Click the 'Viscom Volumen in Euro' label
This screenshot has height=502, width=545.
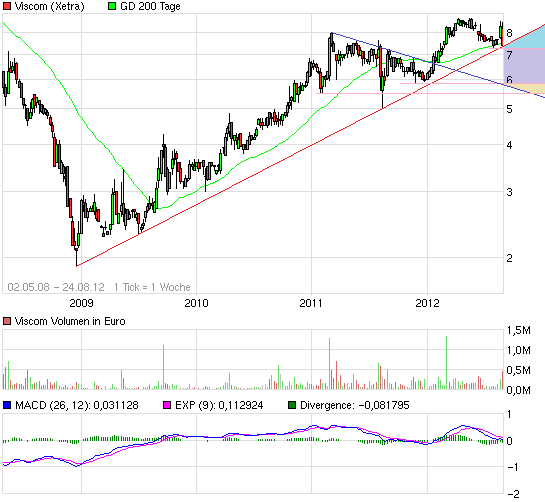(70, 321)
